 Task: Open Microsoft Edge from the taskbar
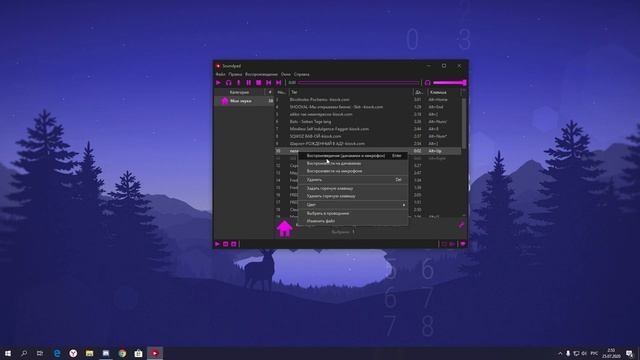57,353
